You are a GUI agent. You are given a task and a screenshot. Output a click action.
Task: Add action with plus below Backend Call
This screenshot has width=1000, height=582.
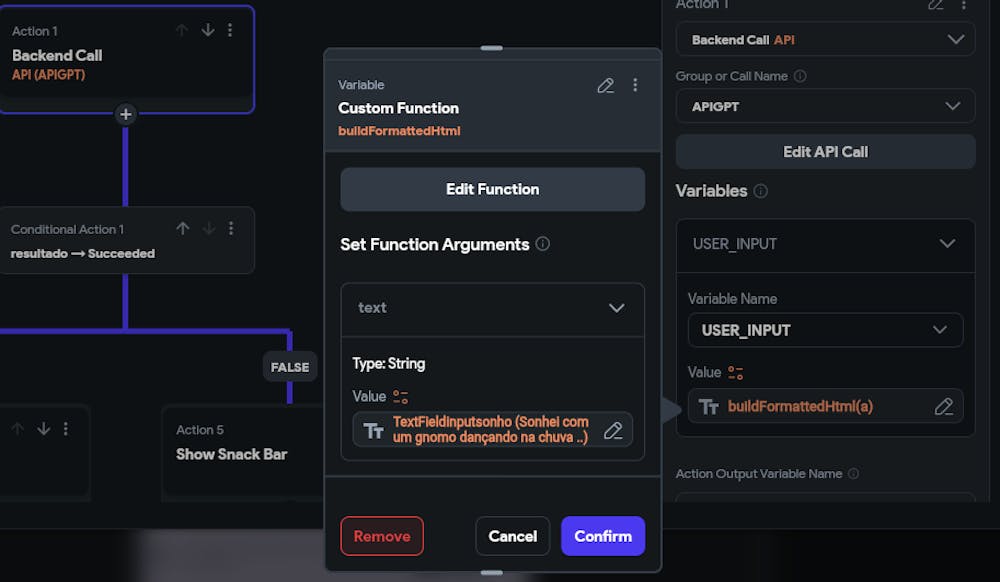tap(126, 114)
